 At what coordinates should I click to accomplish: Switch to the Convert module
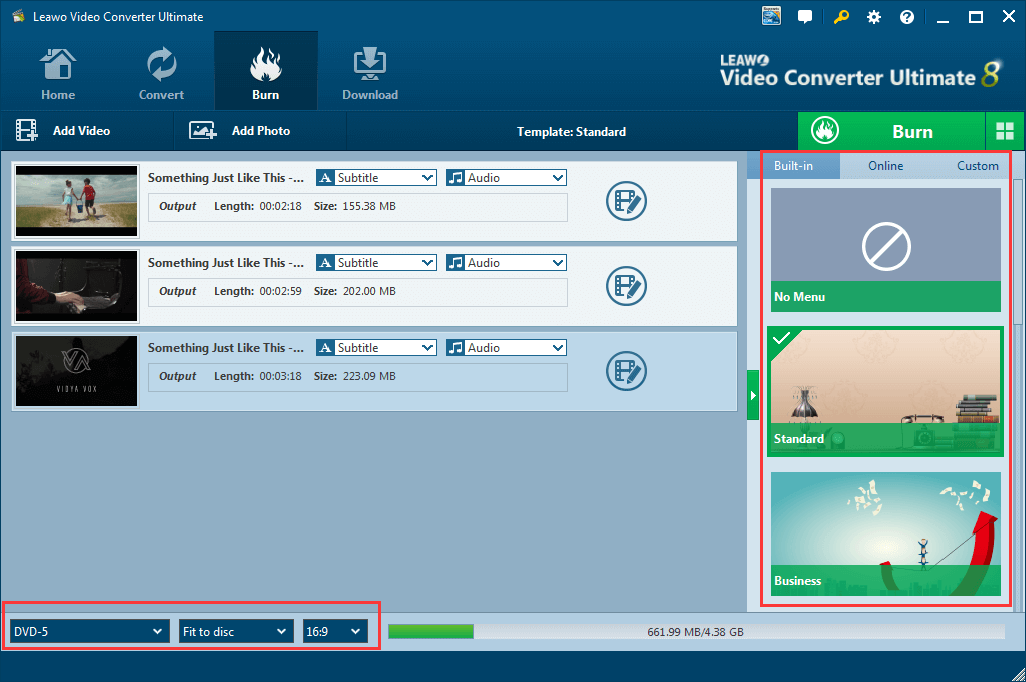161,73
